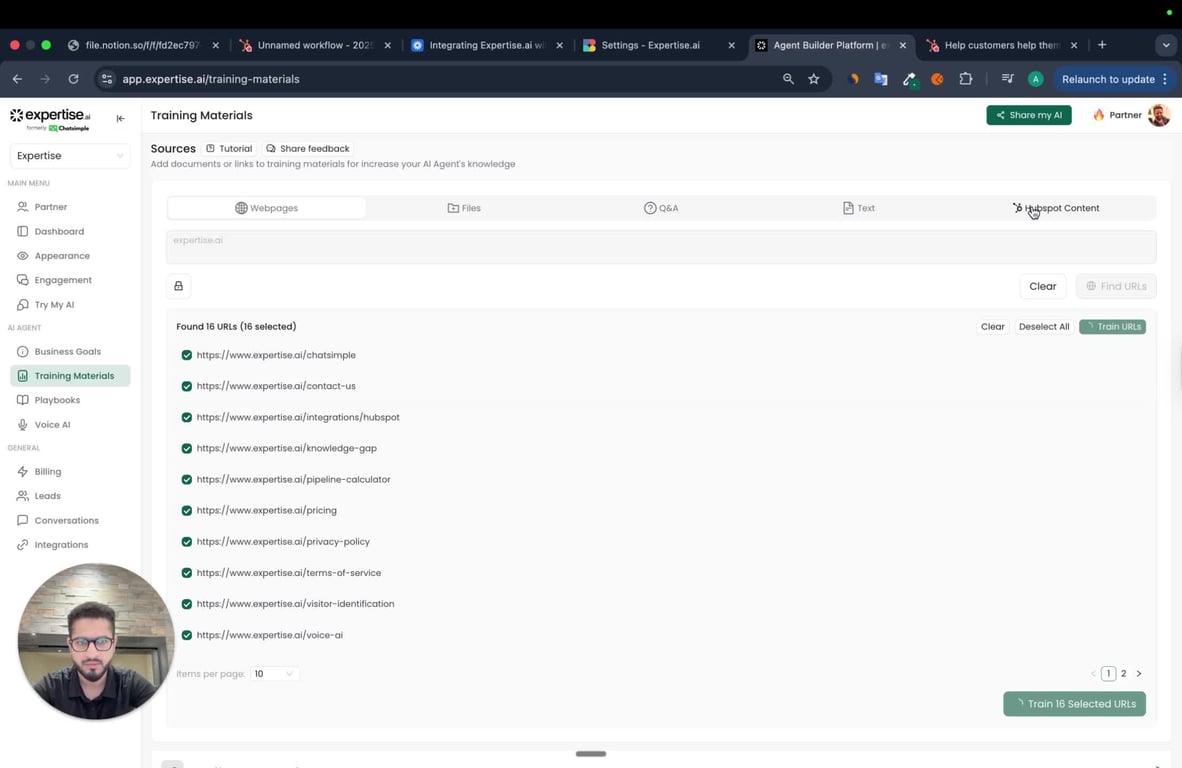Click the expertise.ai logo
The width and height of the screenshot is (1182, 768).
click(50, 119)
